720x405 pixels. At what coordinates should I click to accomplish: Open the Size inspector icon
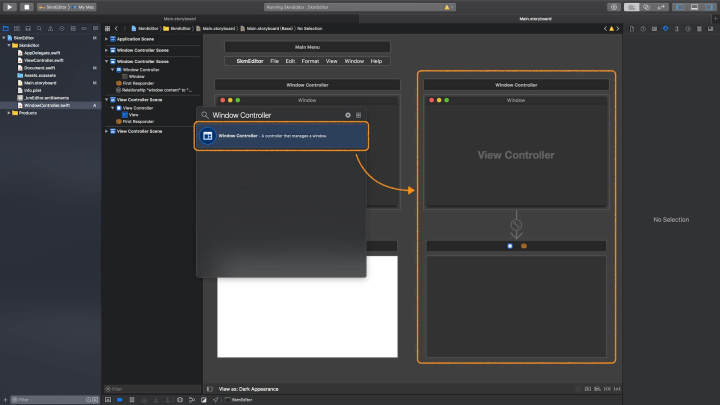(676, 28)
